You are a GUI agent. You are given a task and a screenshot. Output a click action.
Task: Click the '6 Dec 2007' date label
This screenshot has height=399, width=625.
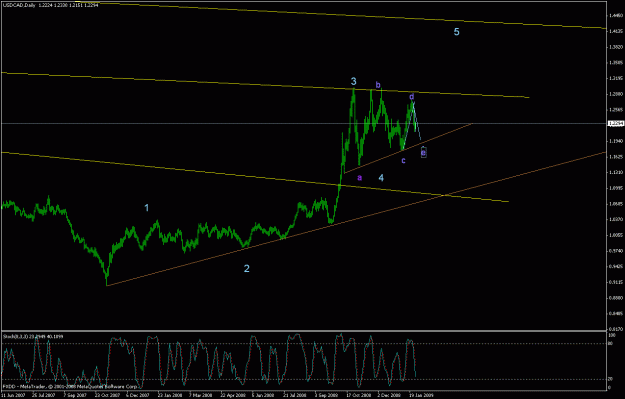coord(138,395)
